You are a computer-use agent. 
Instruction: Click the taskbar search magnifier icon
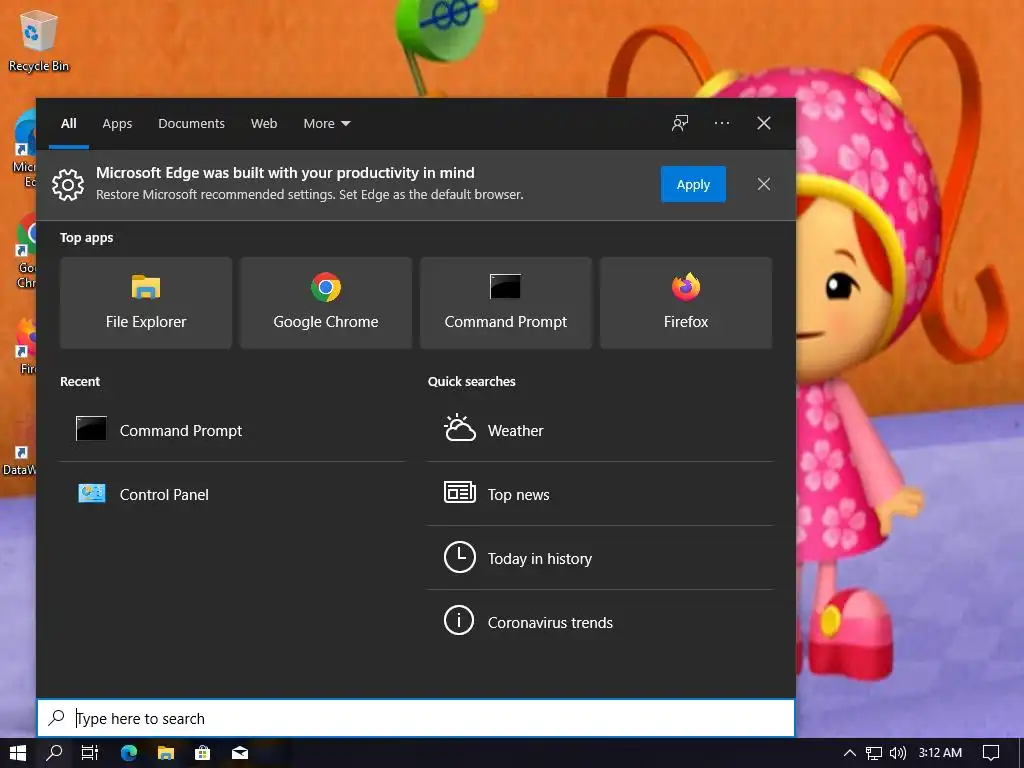(x=54, y=753)
